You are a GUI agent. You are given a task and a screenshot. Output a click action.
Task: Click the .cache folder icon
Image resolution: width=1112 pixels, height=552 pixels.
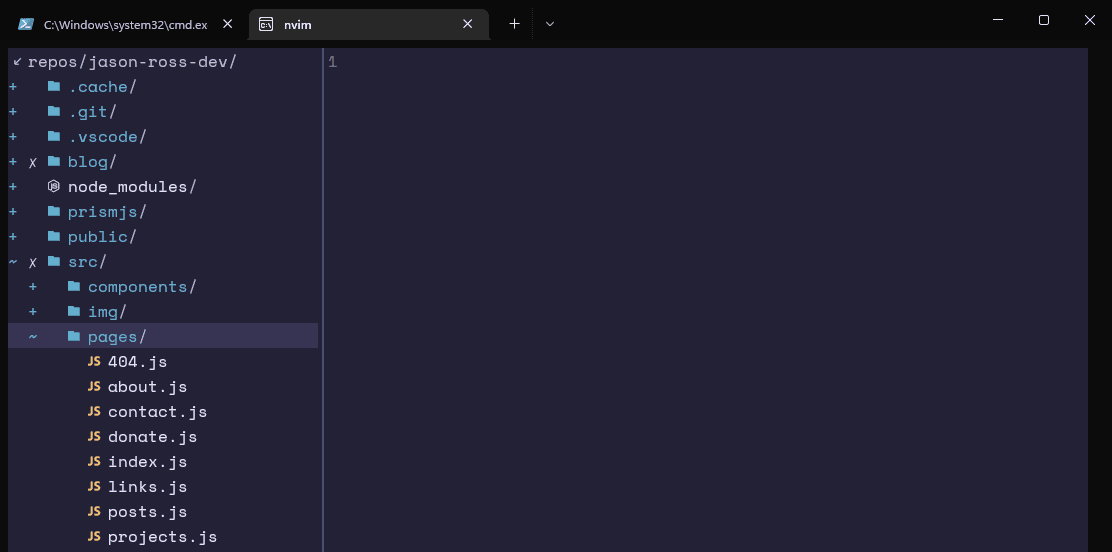[x=54, y=87]
